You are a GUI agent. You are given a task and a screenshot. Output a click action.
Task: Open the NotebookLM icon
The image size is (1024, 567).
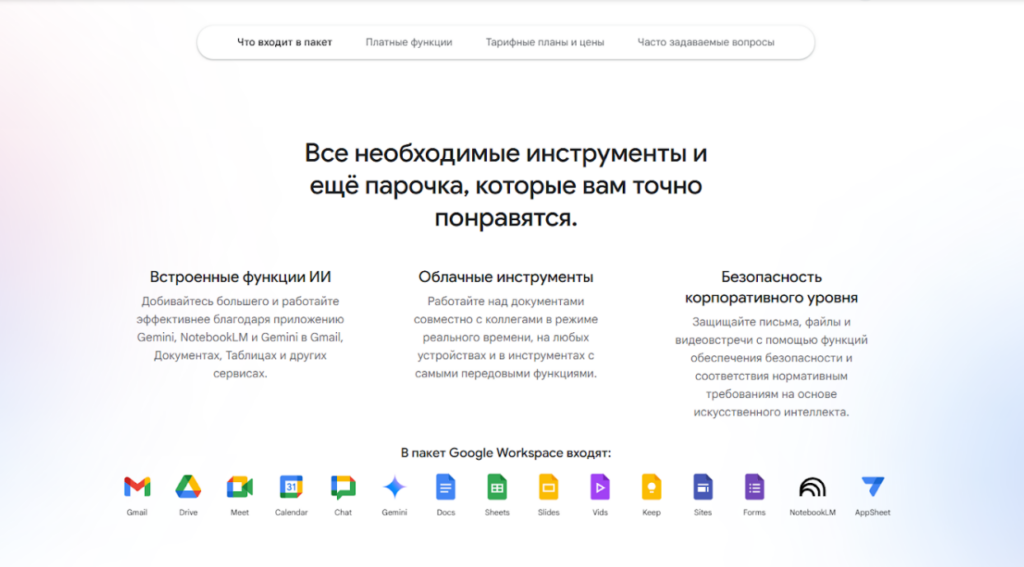point(812,487)
